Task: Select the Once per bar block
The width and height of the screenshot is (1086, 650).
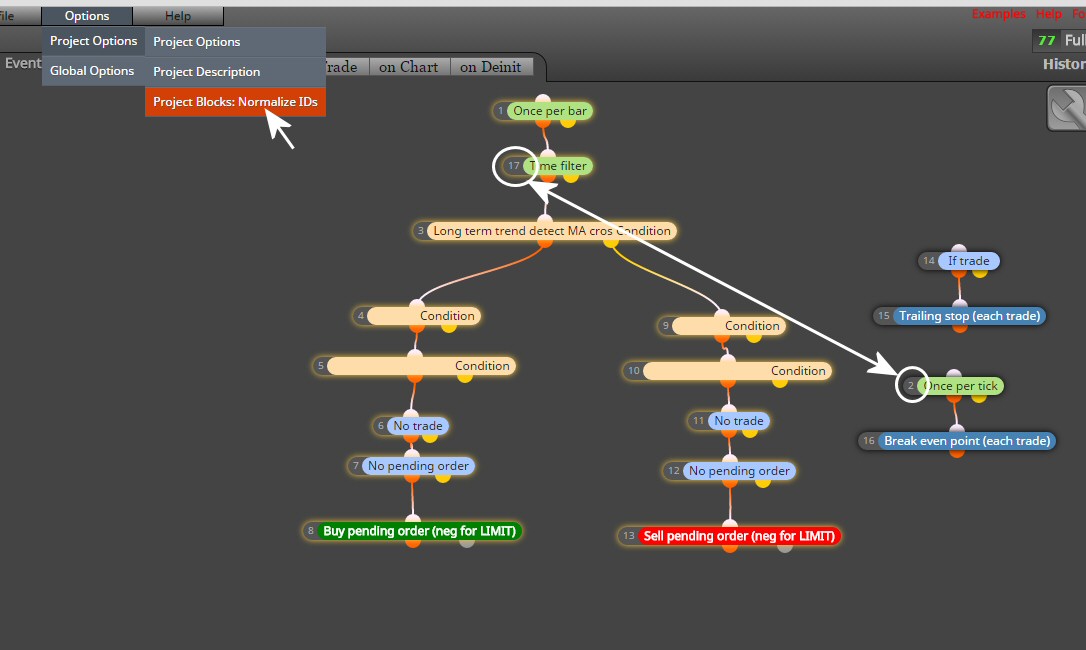Action: click(549, 111)
